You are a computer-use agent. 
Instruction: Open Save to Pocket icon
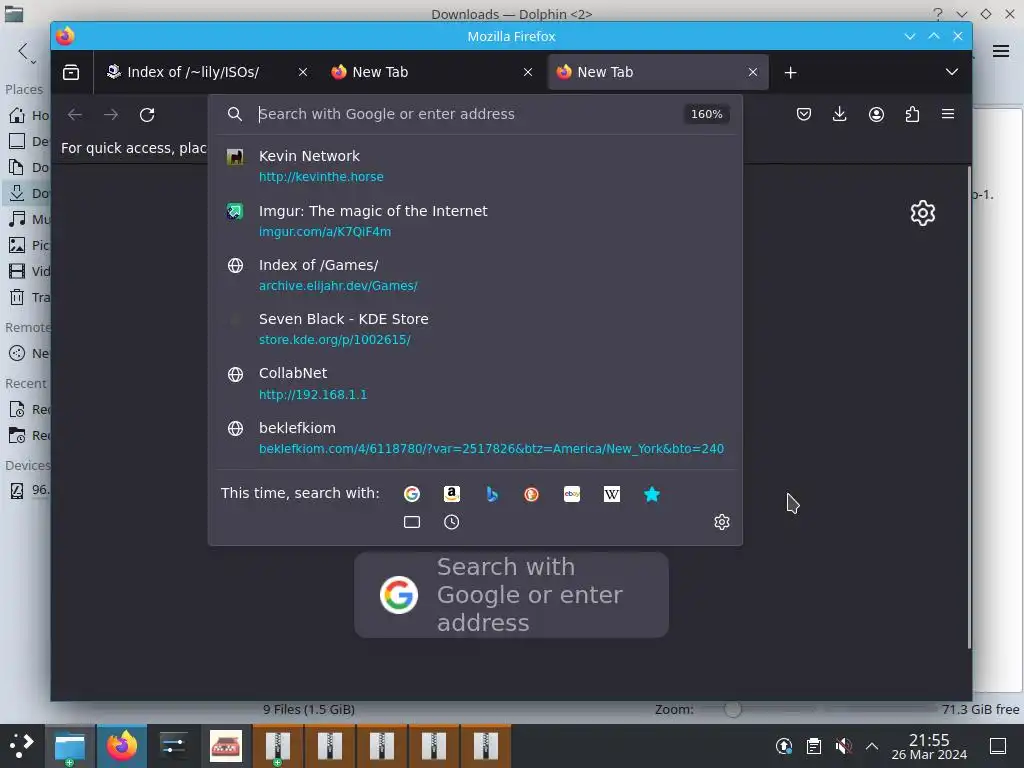pyautogui.click(x=804, y=114)
